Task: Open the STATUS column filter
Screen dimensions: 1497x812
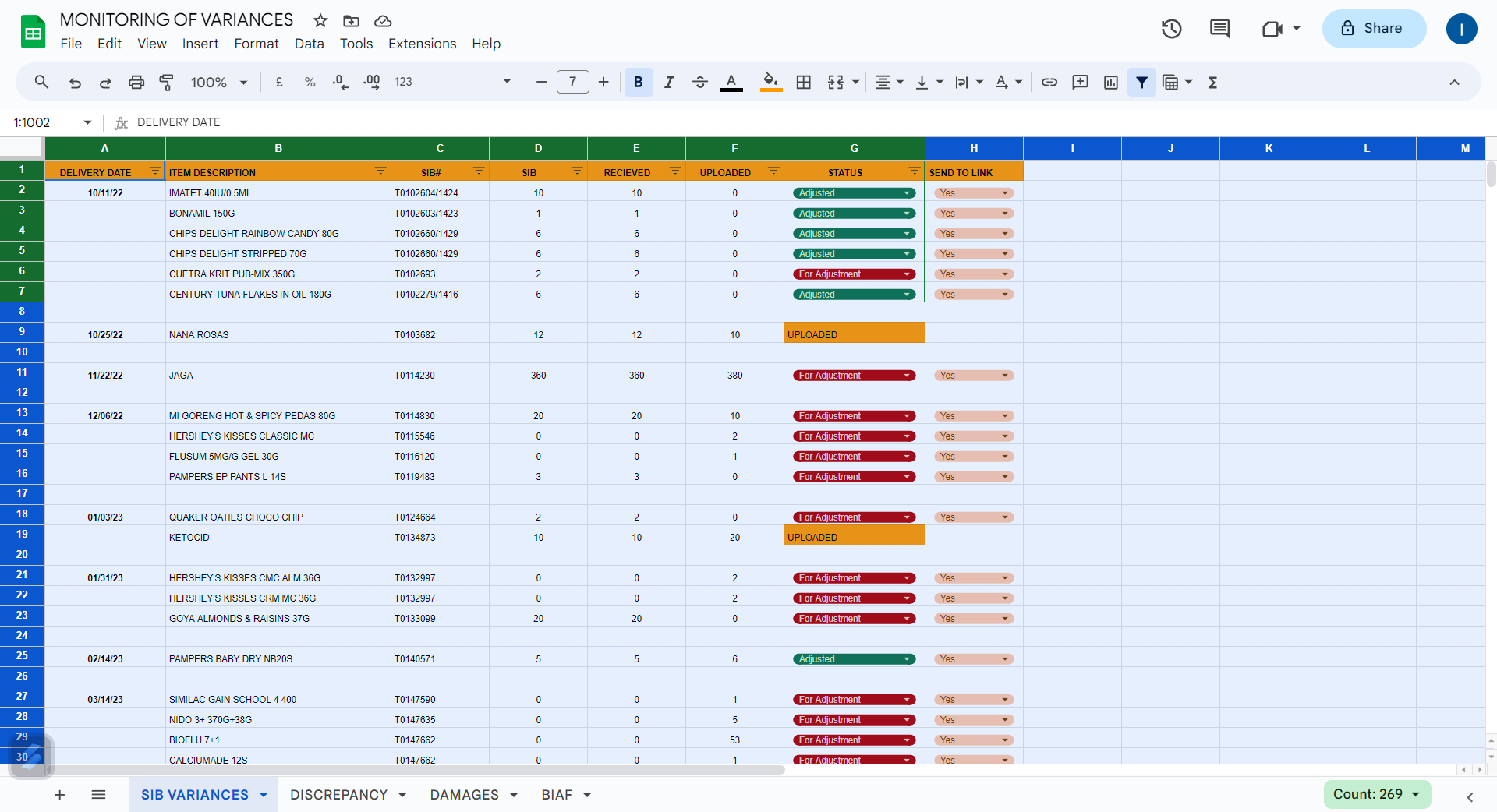Action: [915, 171]
